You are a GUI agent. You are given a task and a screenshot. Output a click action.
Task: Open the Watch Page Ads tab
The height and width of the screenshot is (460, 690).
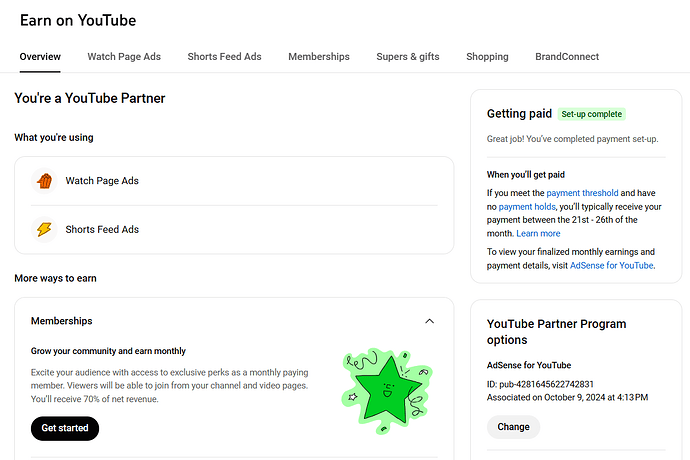(124, 57)
